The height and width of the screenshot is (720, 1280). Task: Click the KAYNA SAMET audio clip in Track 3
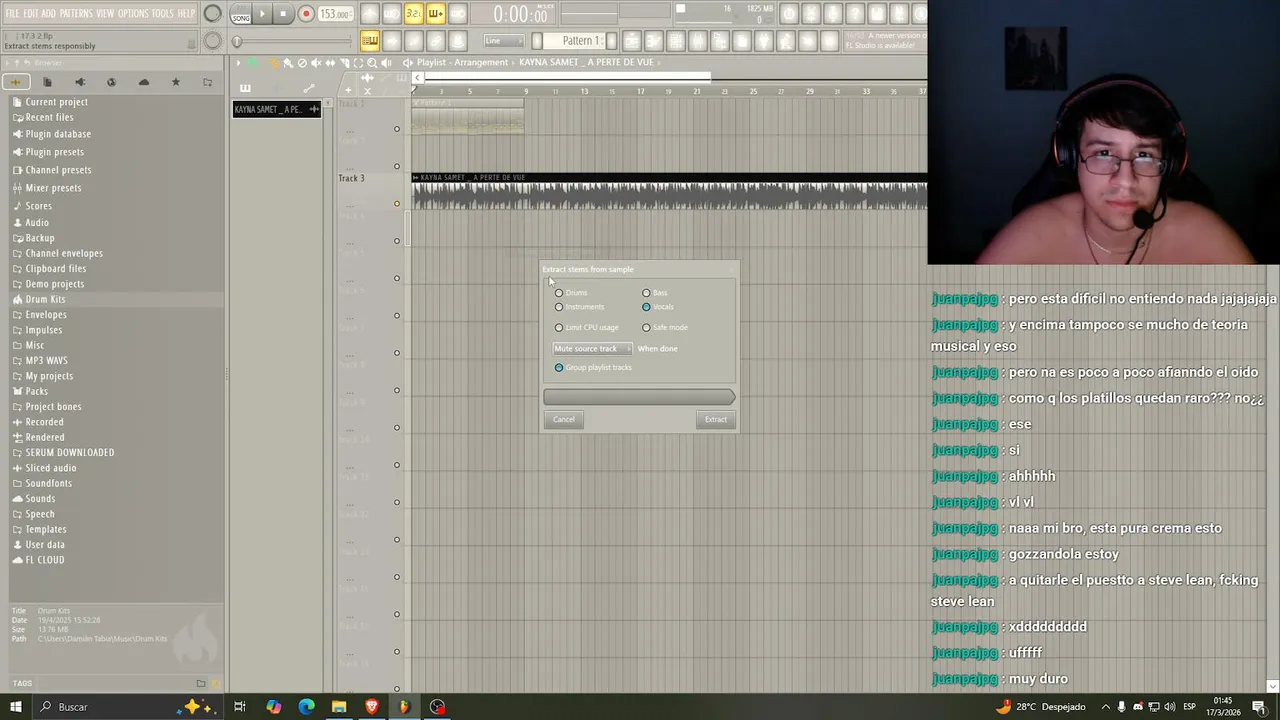pyautogui.click(x=669, y=192)
